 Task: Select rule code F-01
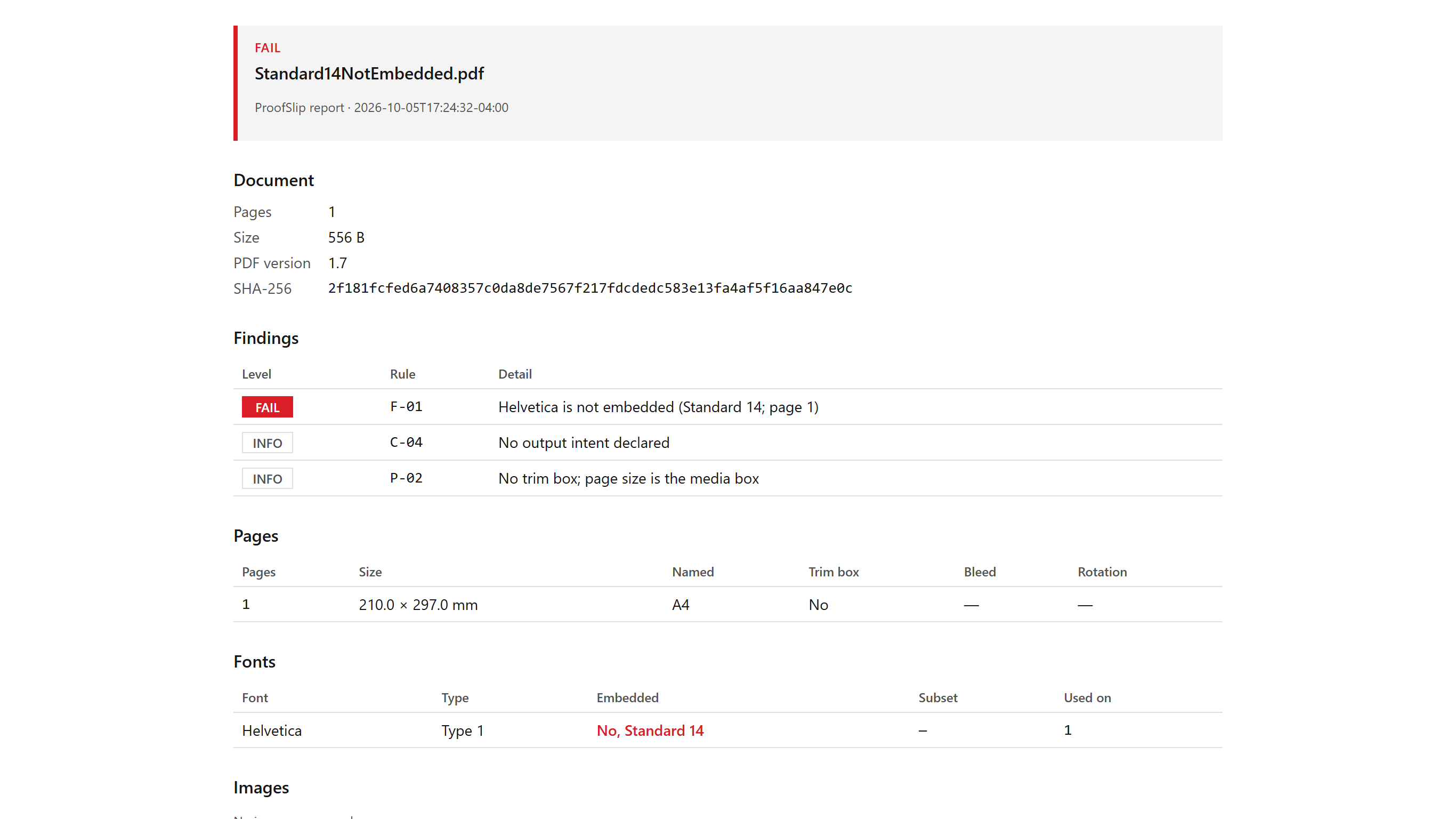pos(407,407)
